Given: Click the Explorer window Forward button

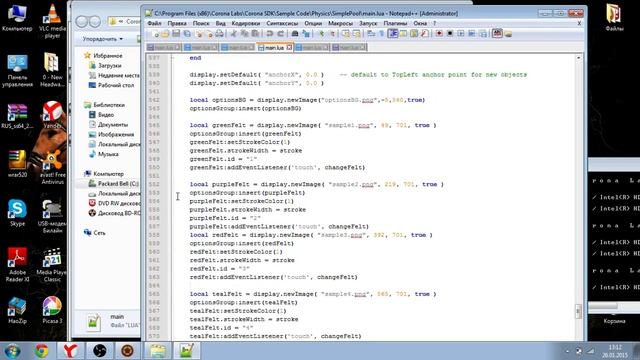Looking at the screenshot, I should pyautogui.click(x=95, y=21).
